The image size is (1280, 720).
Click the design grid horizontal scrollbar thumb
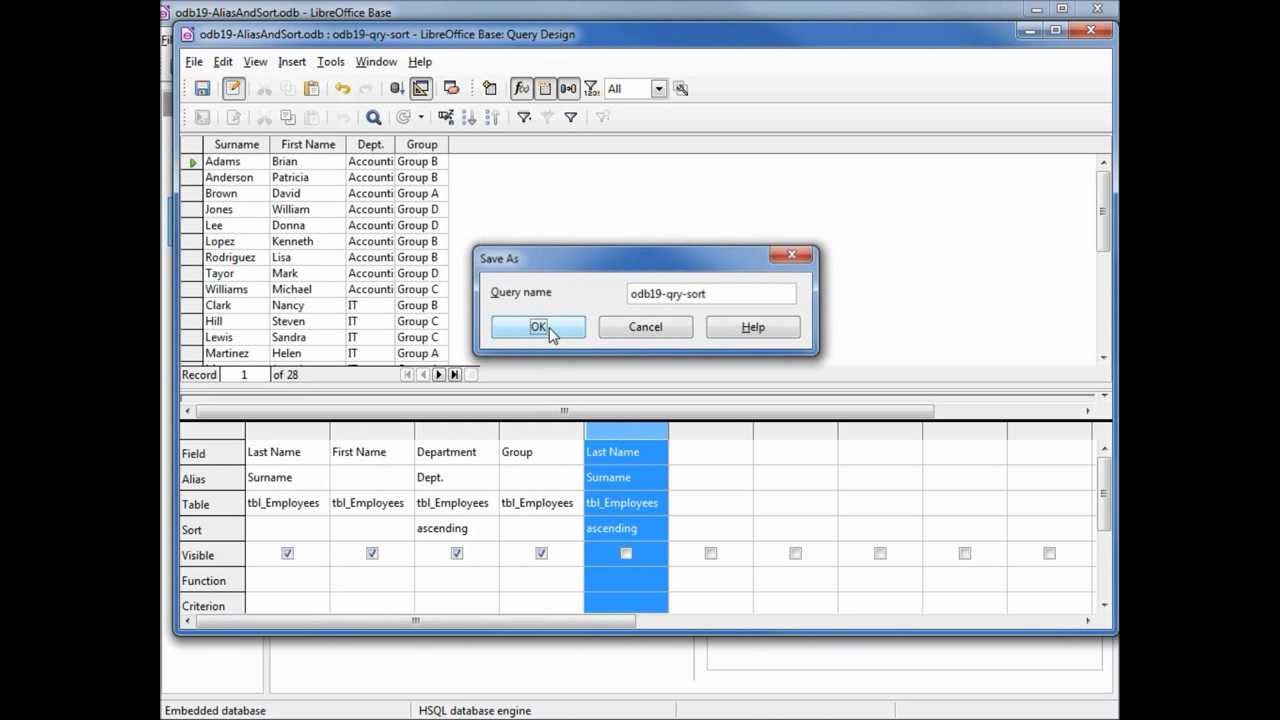tap(416, 621)
